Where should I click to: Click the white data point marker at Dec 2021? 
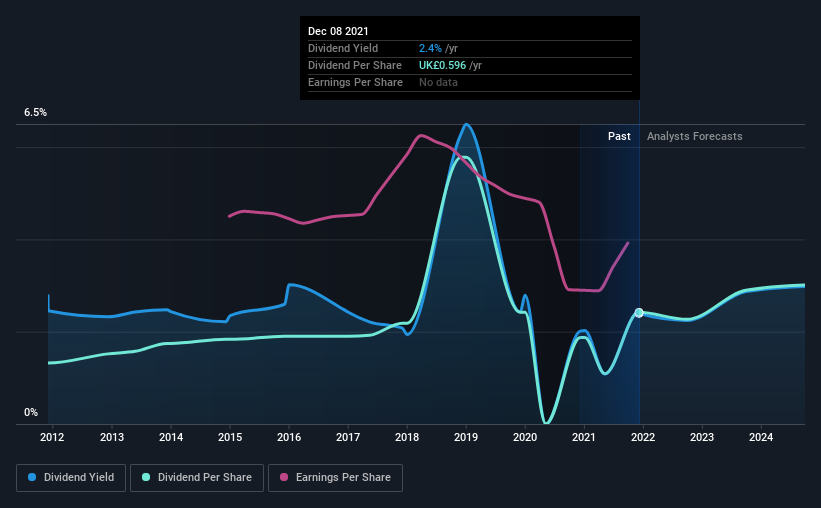(639, 313)
